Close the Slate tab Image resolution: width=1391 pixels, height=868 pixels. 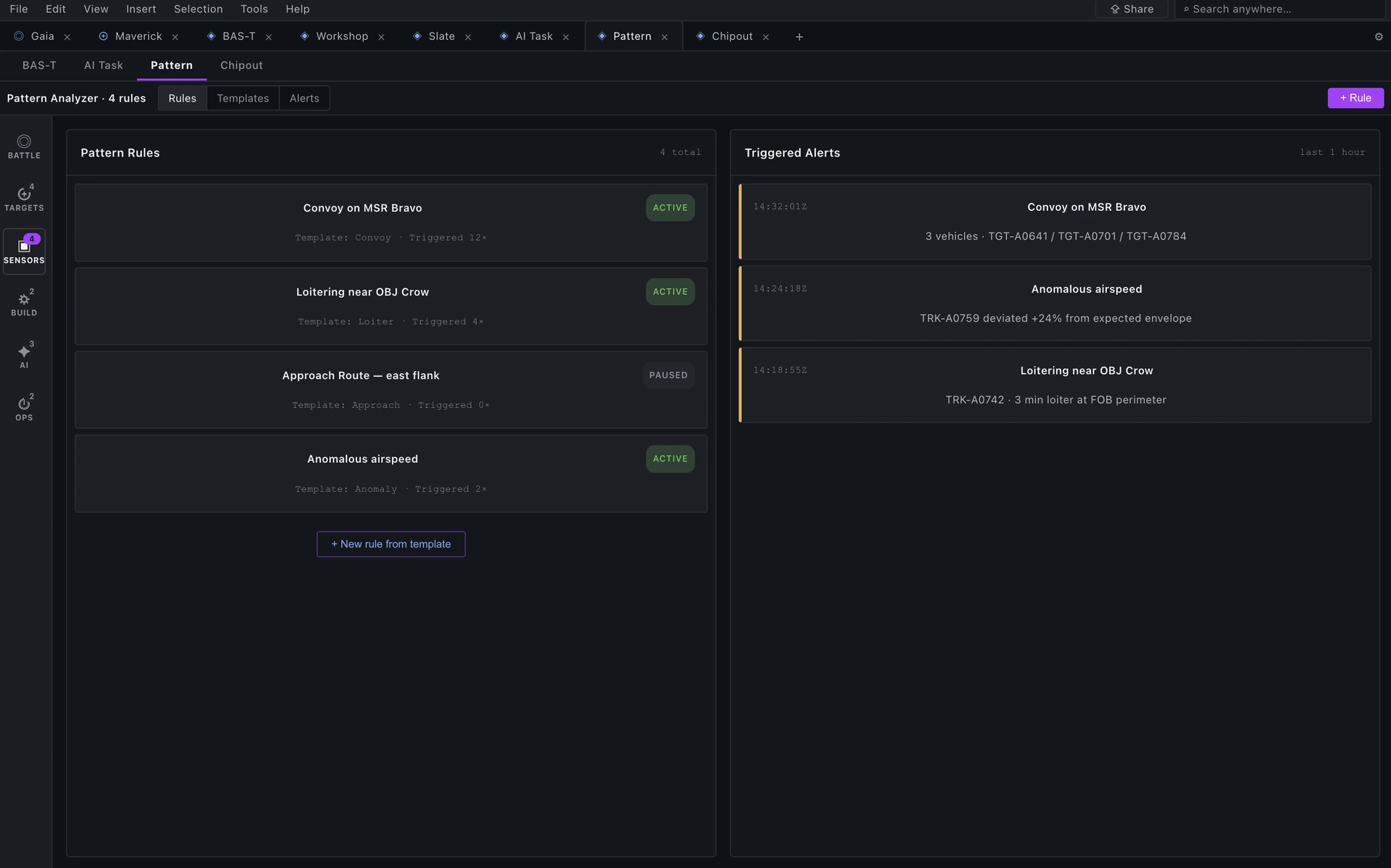pyautogui.click(x=467, y=37)
